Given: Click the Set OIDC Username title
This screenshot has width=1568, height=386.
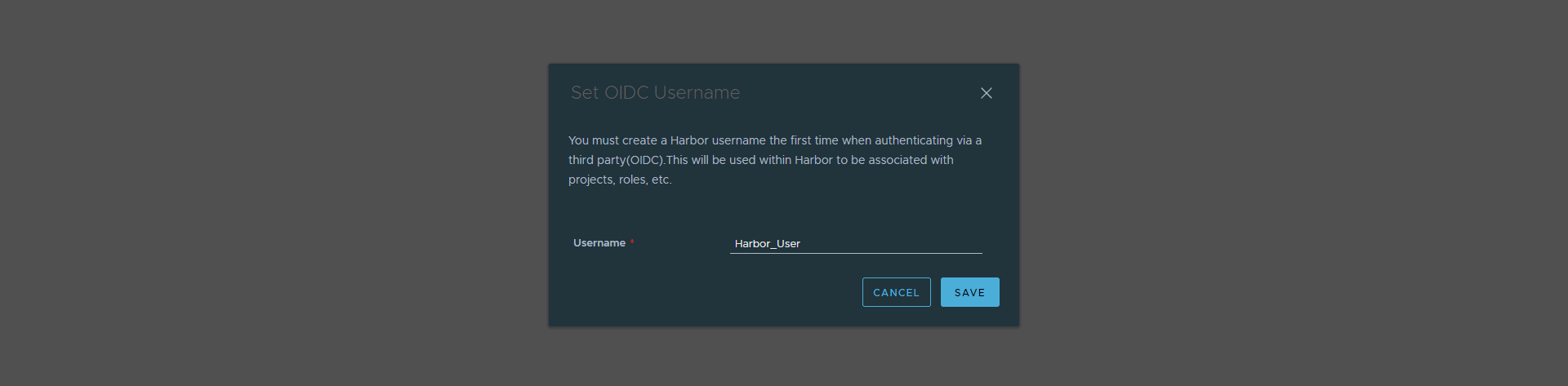Looking at the screenshot, I should click(655, 93).
